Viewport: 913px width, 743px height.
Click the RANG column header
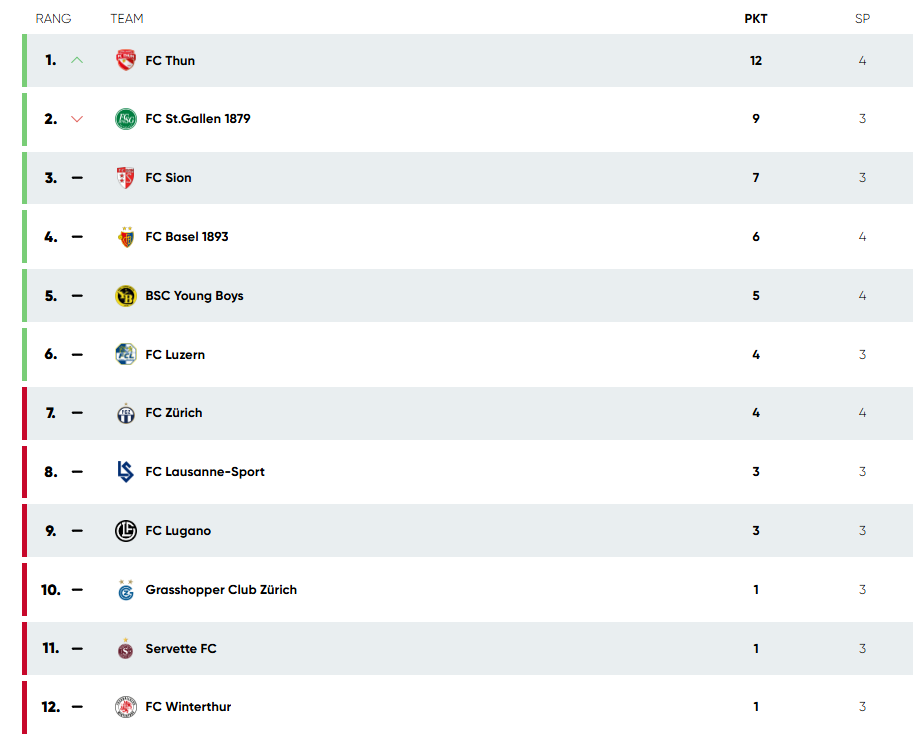coord(53,19)
